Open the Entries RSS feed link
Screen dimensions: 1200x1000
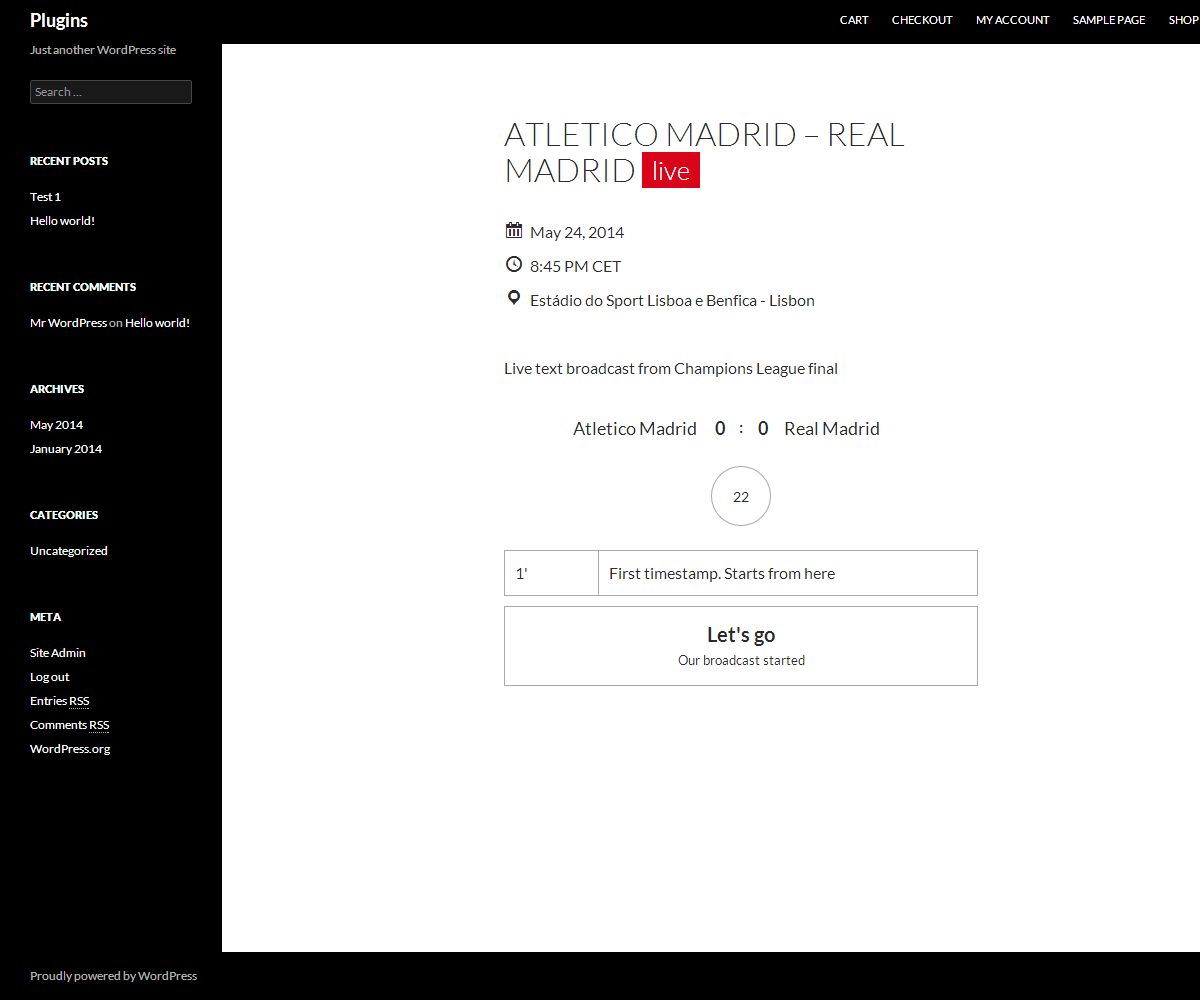pyautogui.click(x=59, y=701)
